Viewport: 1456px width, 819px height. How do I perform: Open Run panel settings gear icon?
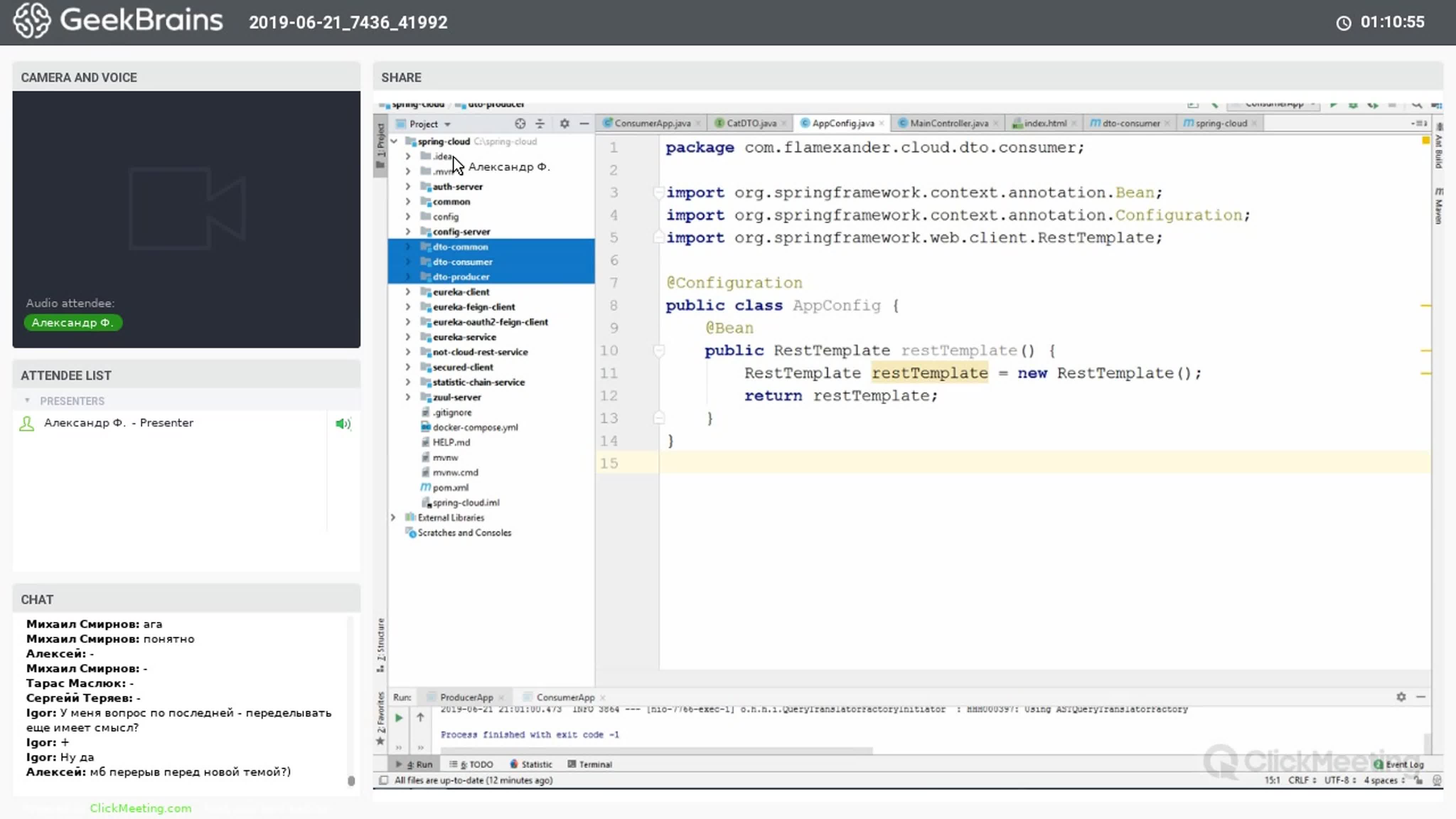pyautogui.click(x=1401, y=697)
